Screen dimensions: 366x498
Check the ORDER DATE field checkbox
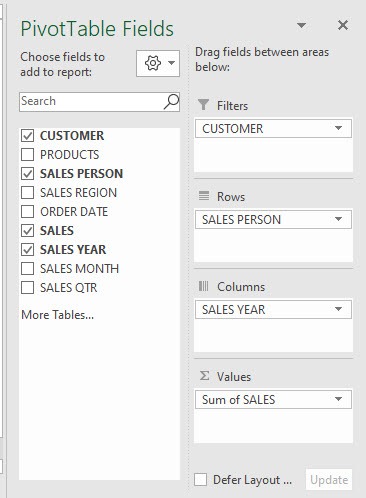27,212
